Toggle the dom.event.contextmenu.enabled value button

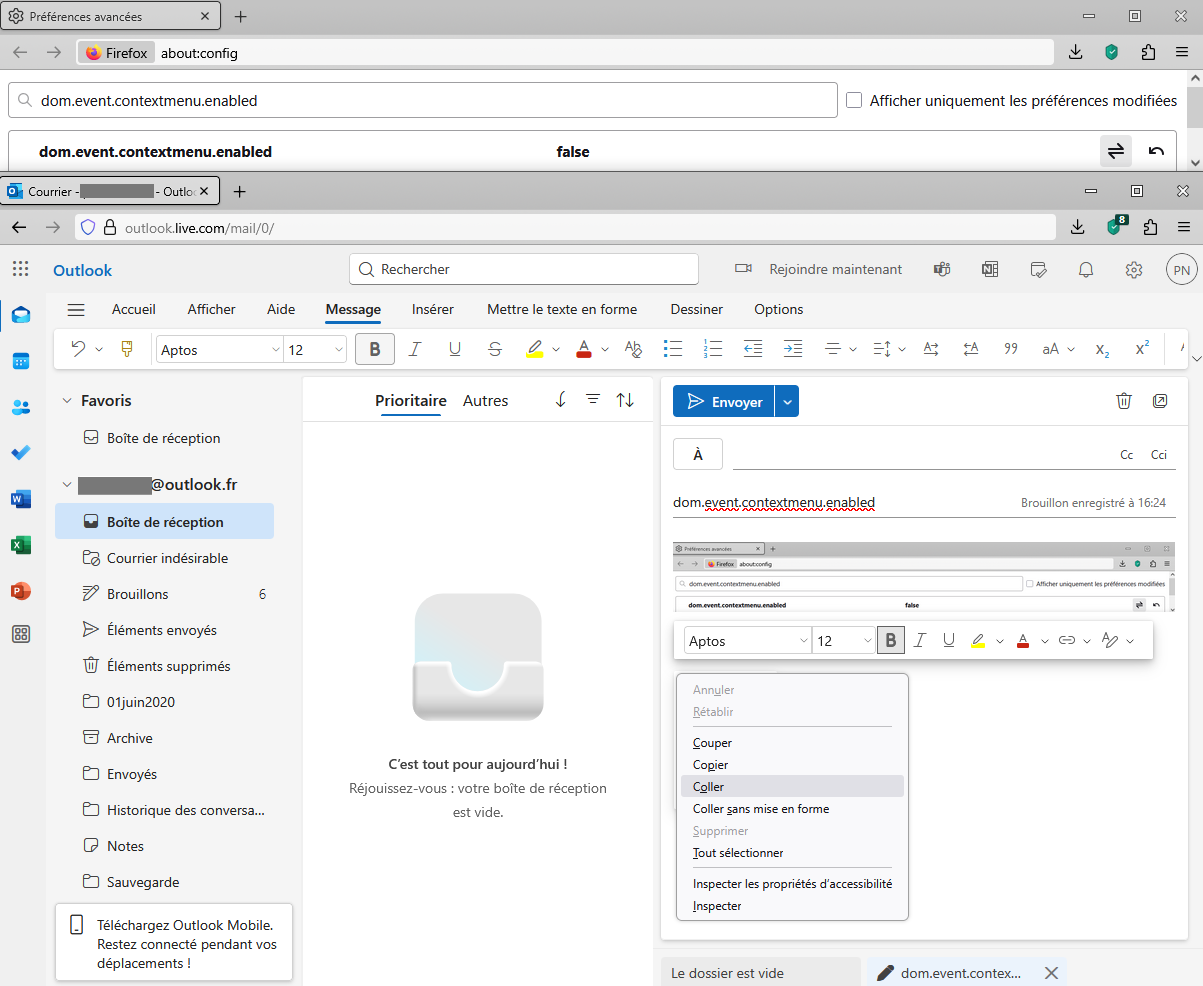(1116, 152)
